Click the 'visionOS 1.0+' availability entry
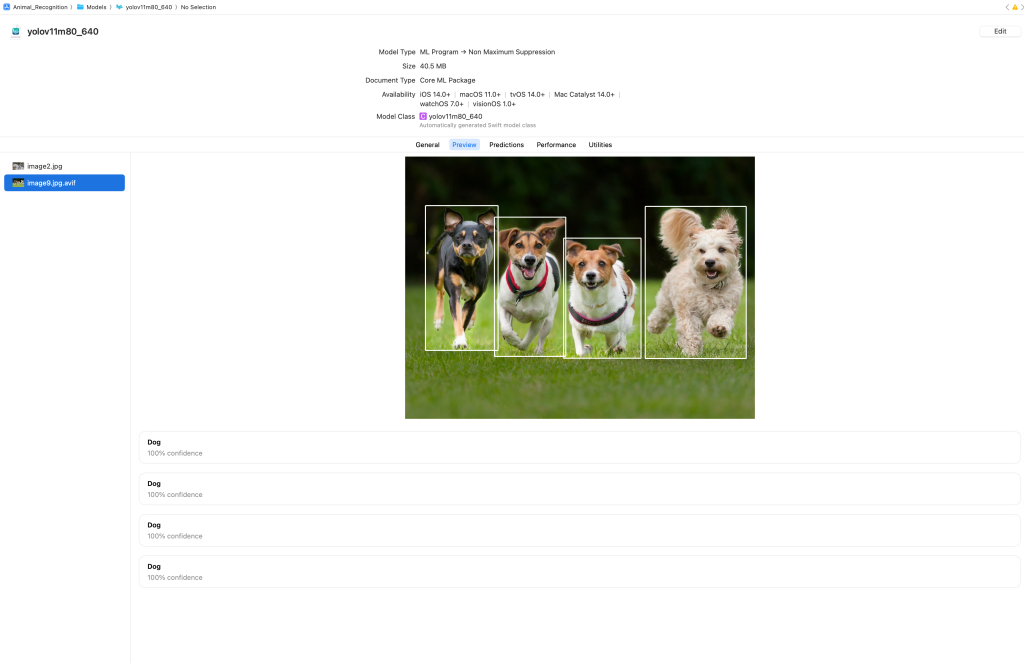Image resolution: width=1024 pixels, height=663 pixels. (x=494, y=104)
